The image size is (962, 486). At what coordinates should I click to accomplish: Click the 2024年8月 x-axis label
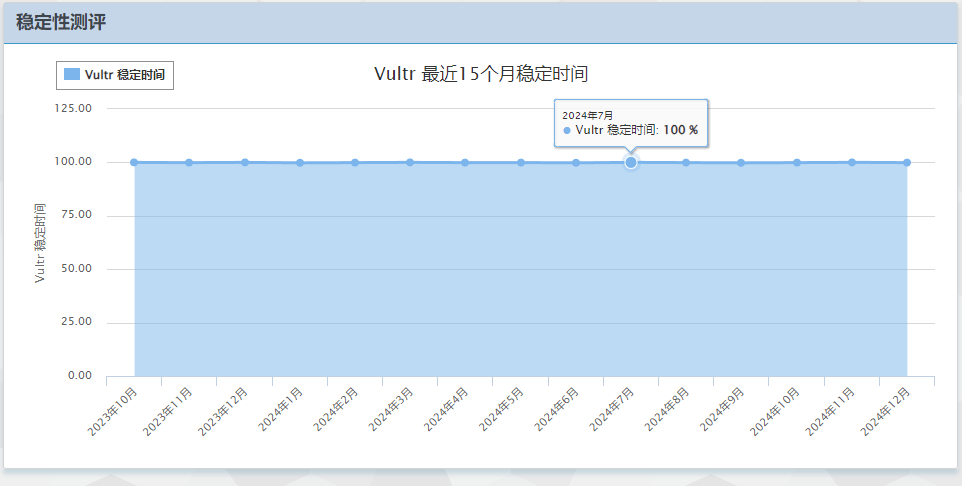(668, 410)
